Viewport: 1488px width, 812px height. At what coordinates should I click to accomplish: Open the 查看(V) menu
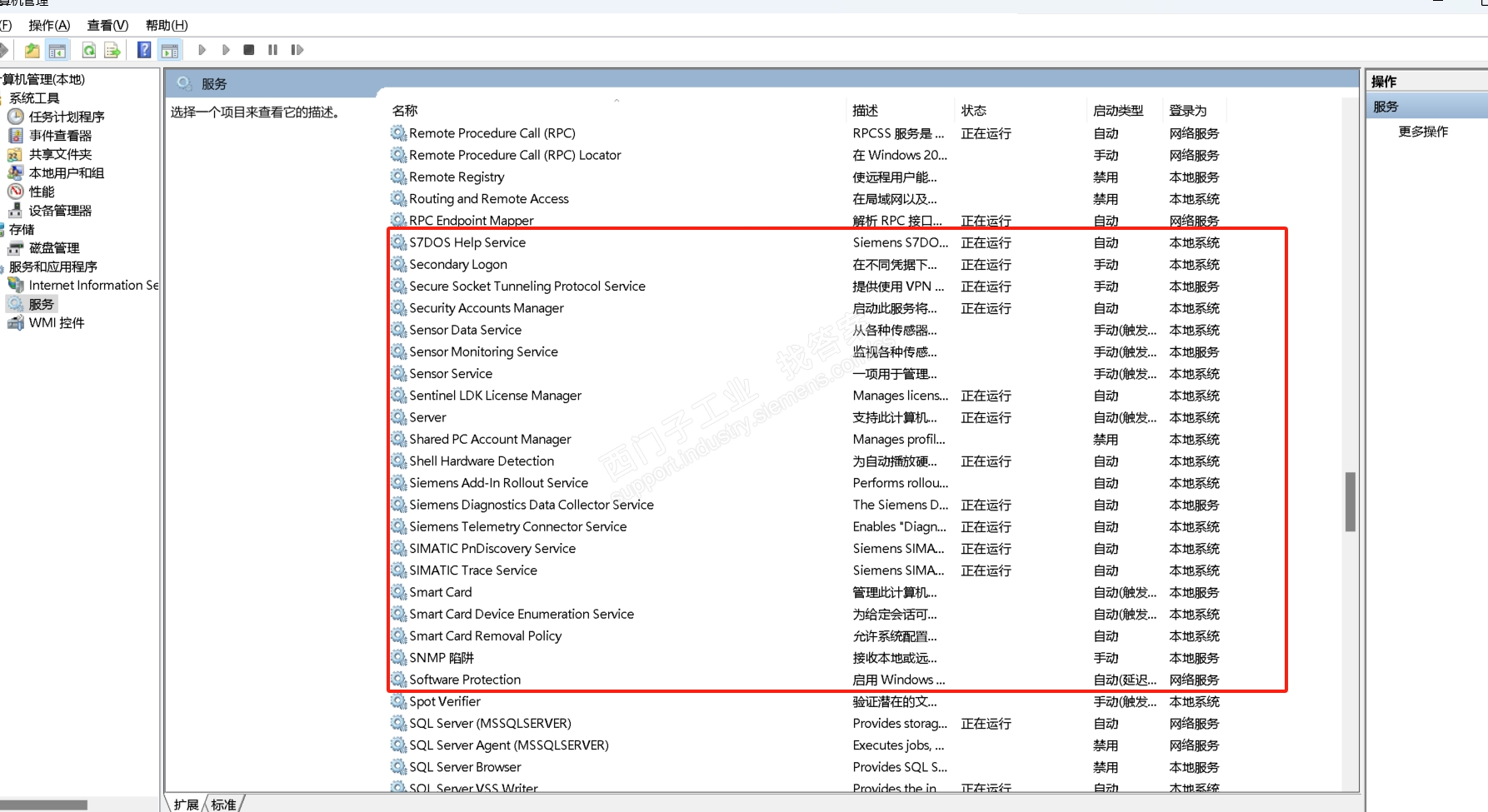click(x=107, y=25)
